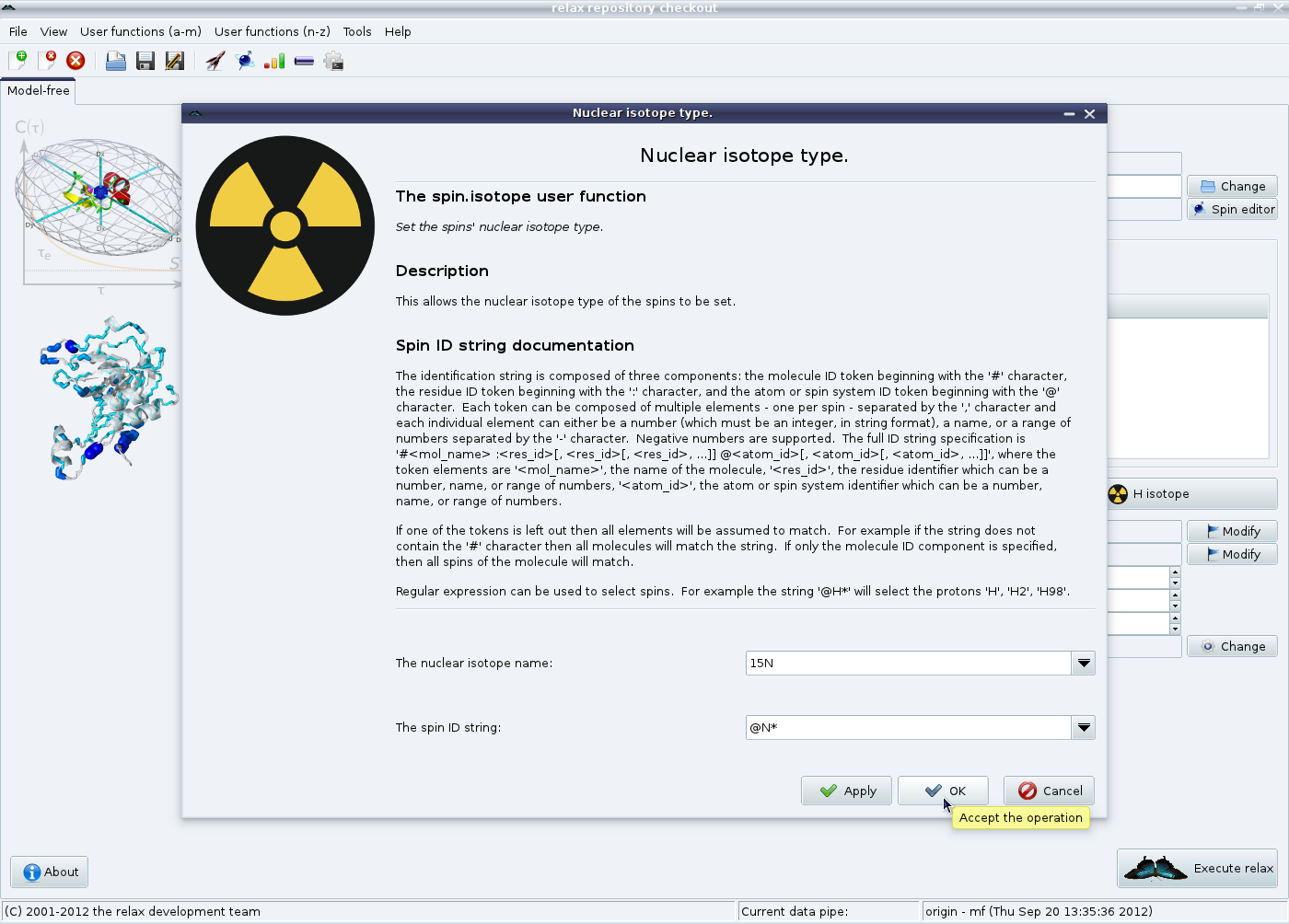Open a saved relax state via folder icon

(116, 61)
